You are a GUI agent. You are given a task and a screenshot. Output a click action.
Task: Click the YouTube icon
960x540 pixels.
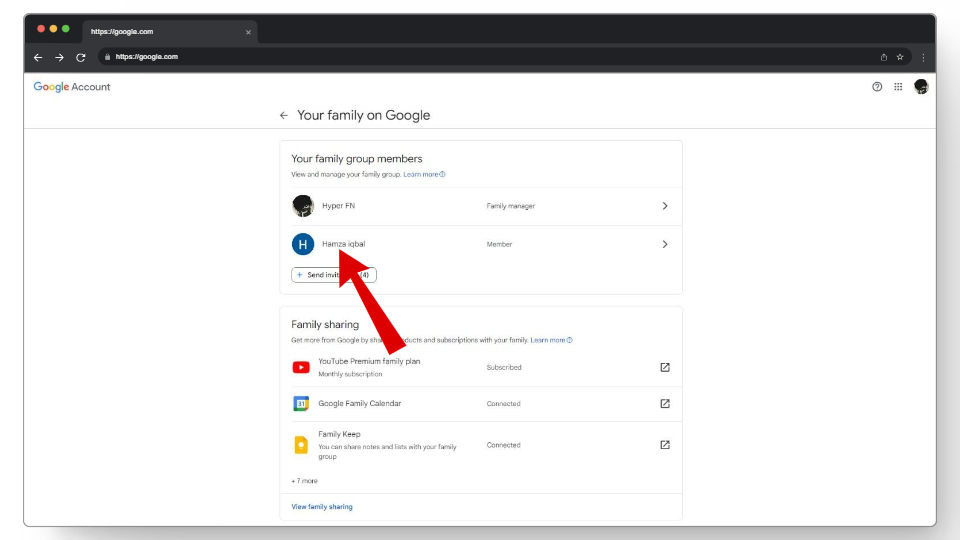[x=301, y=367]
